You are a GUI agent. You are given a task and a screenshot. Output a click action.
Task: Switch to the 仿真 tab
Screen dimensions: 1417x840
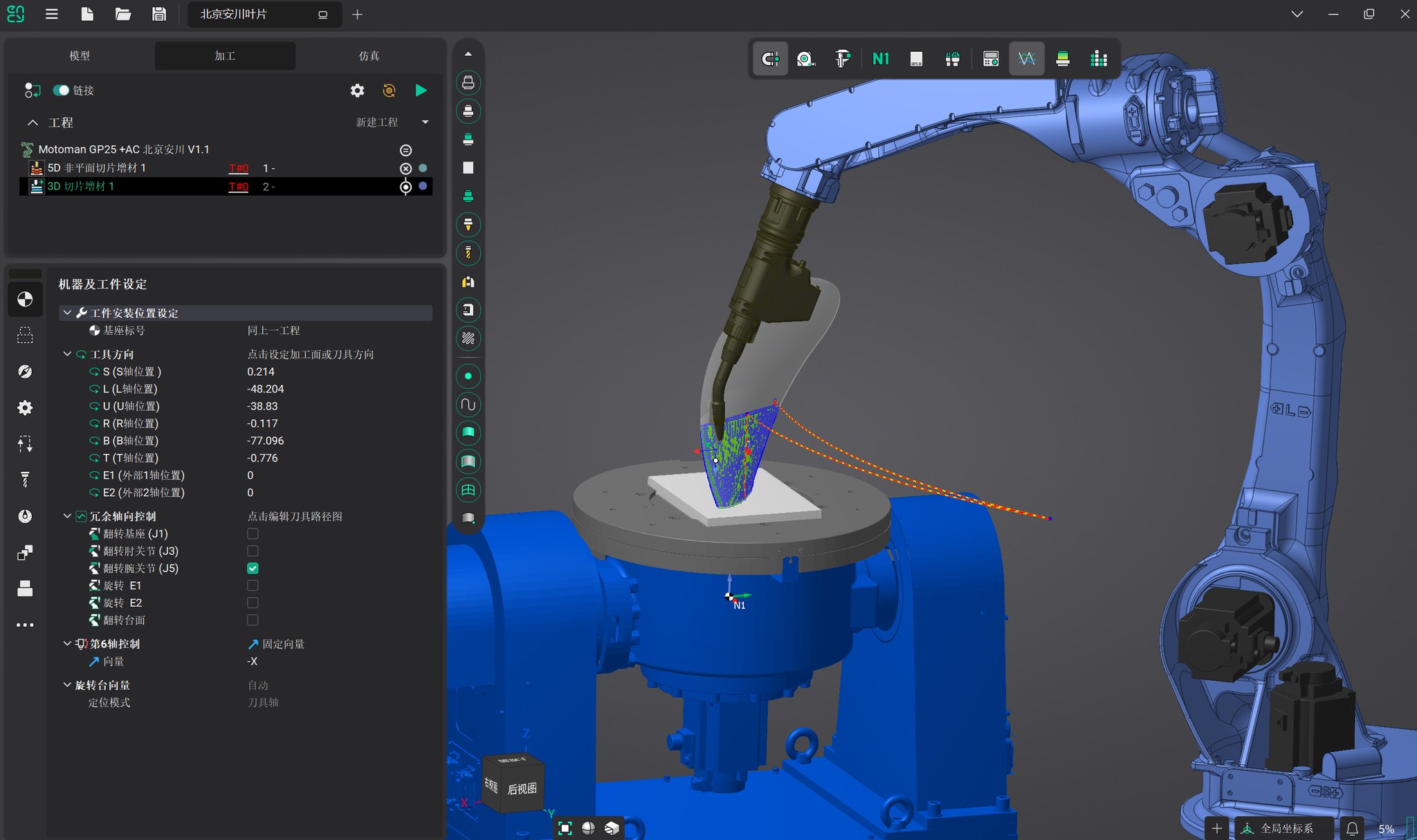(369, 56)
